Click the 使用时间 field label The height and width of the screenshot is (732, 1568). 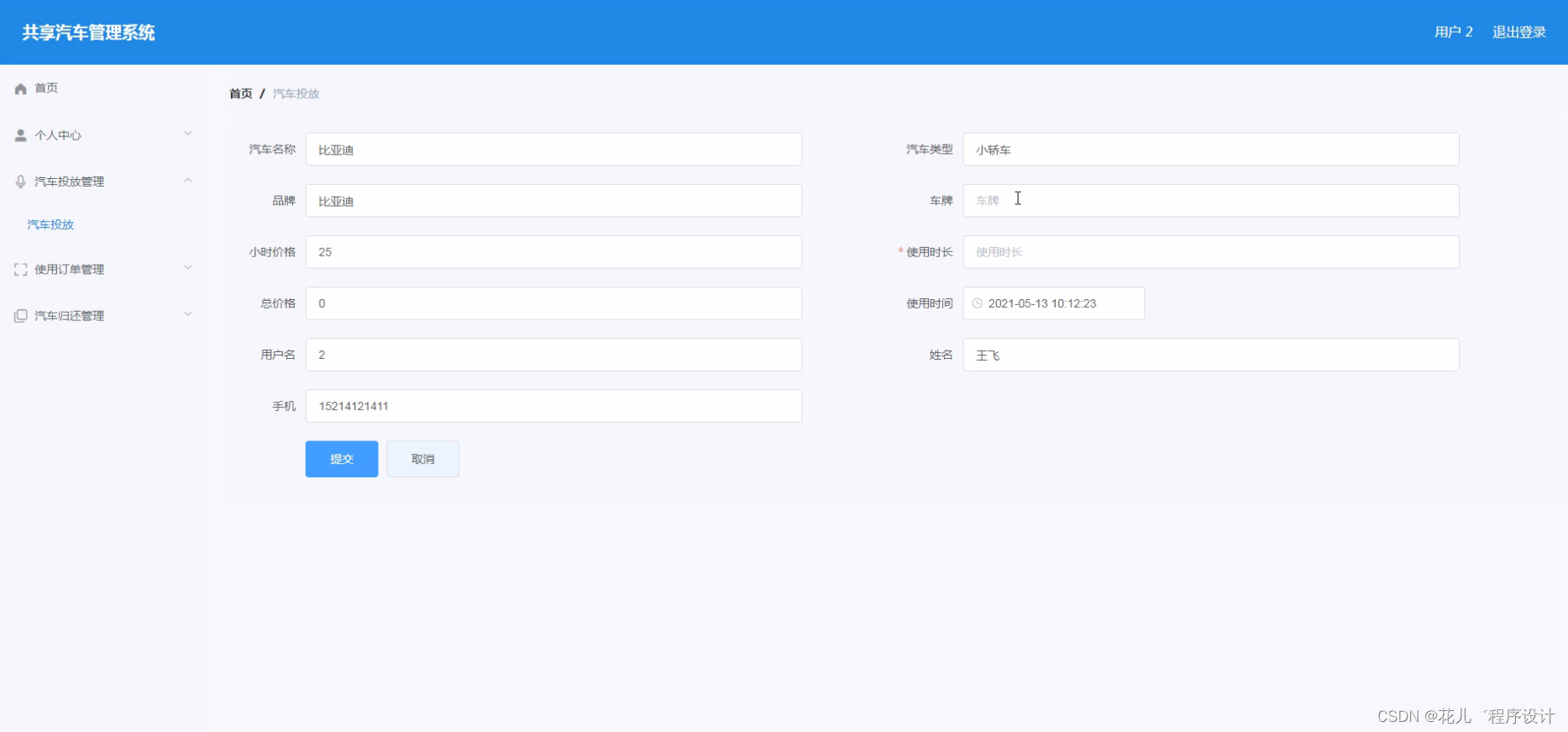pos(929,303)
